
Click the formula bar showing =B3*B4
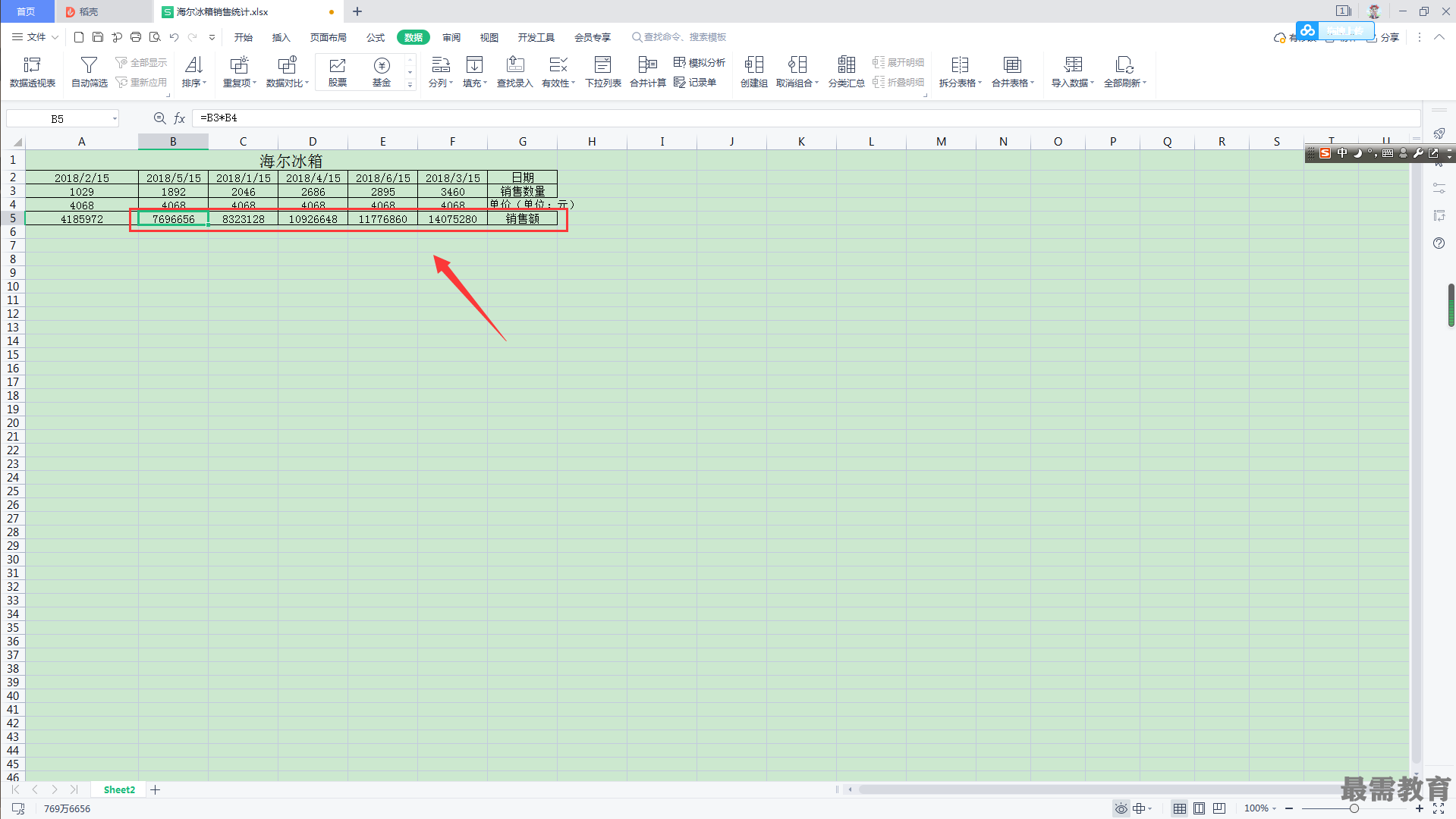806,118
